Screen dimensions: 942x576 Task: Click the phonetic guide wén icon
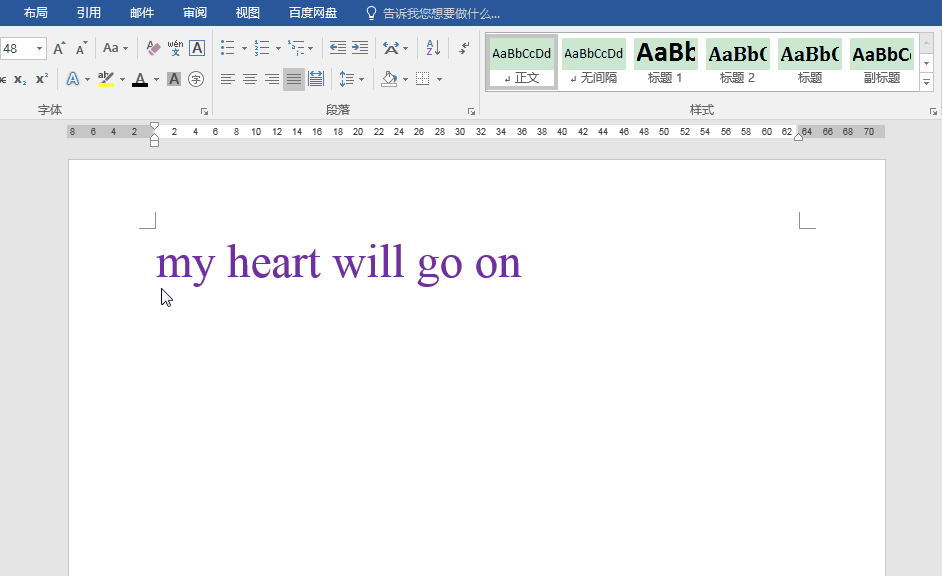click(175, 48)
